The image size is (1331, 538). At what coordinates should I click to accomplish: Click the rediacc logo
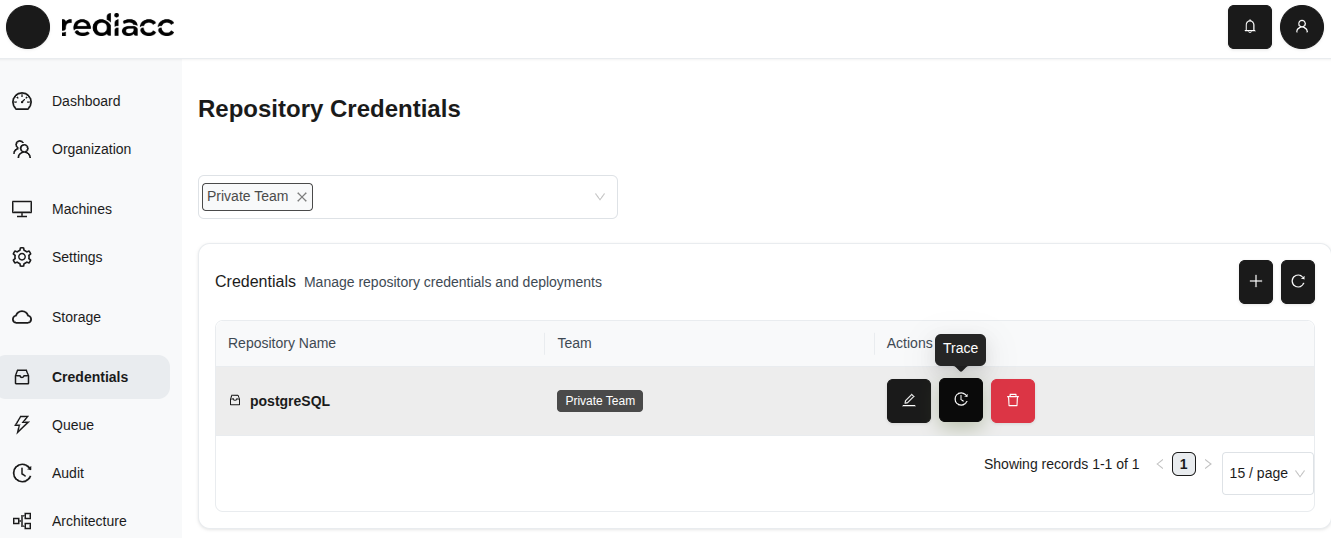[x=91, y=27]
